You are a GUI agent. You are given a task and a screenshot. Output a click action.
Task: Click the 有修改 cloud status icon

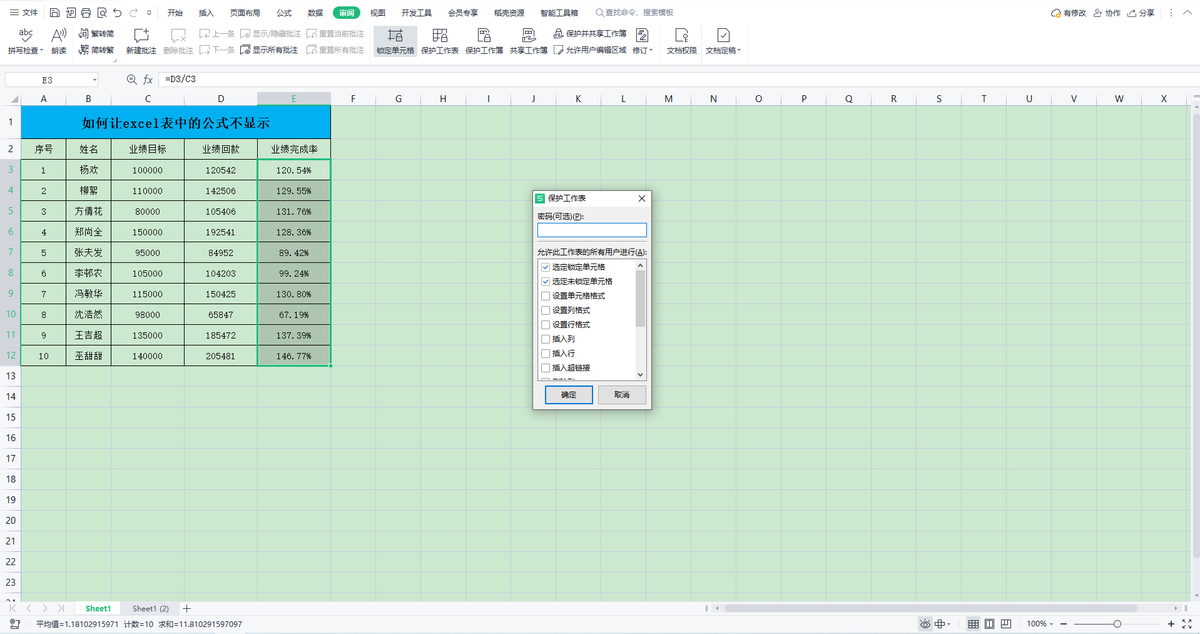pyautogui.click(x=1056, y=13)
